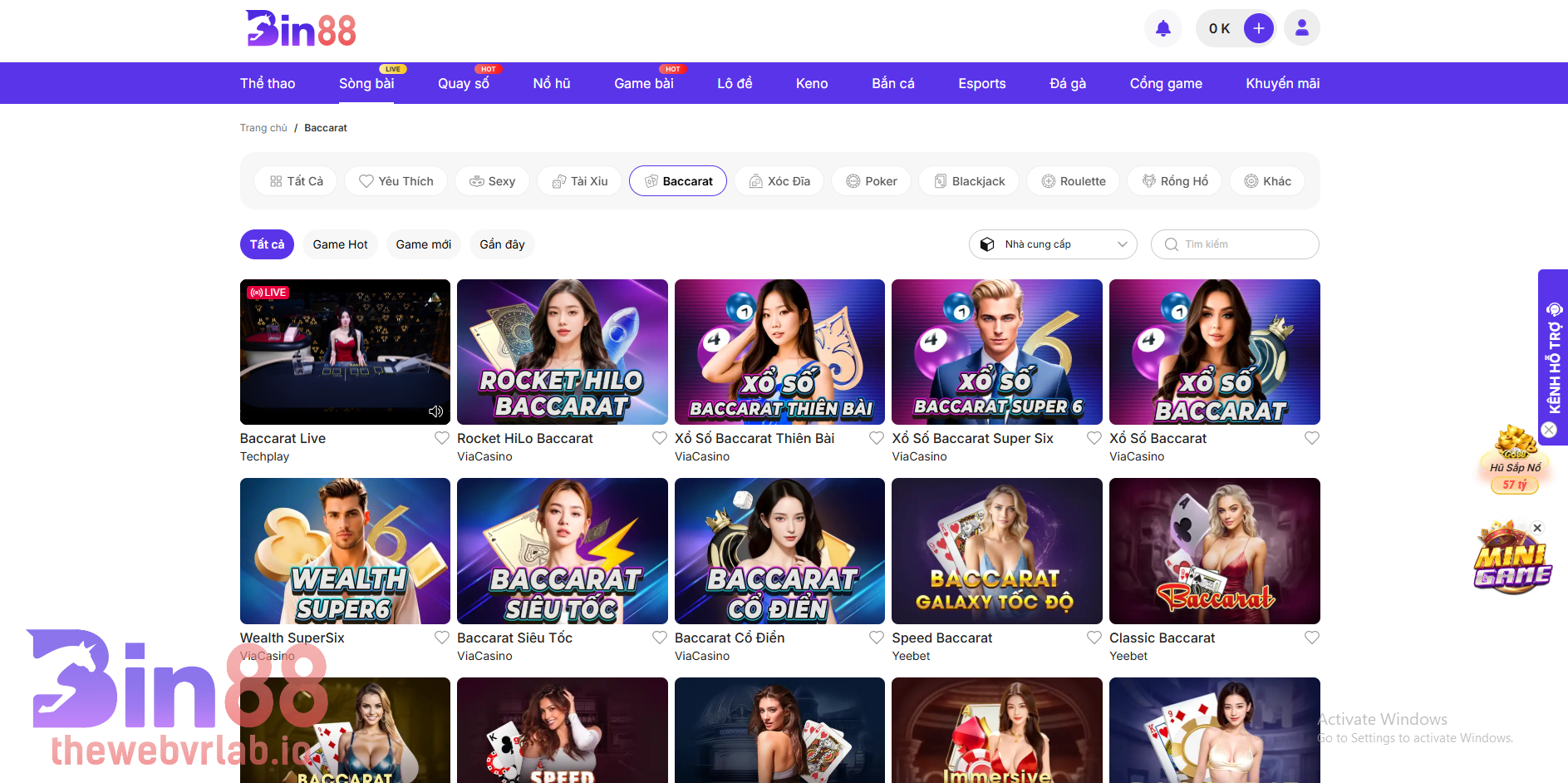Favorite the Rocket HiLo Baccarat game
This screenshot has height=783, width=1568.
[x=659, y=437]
